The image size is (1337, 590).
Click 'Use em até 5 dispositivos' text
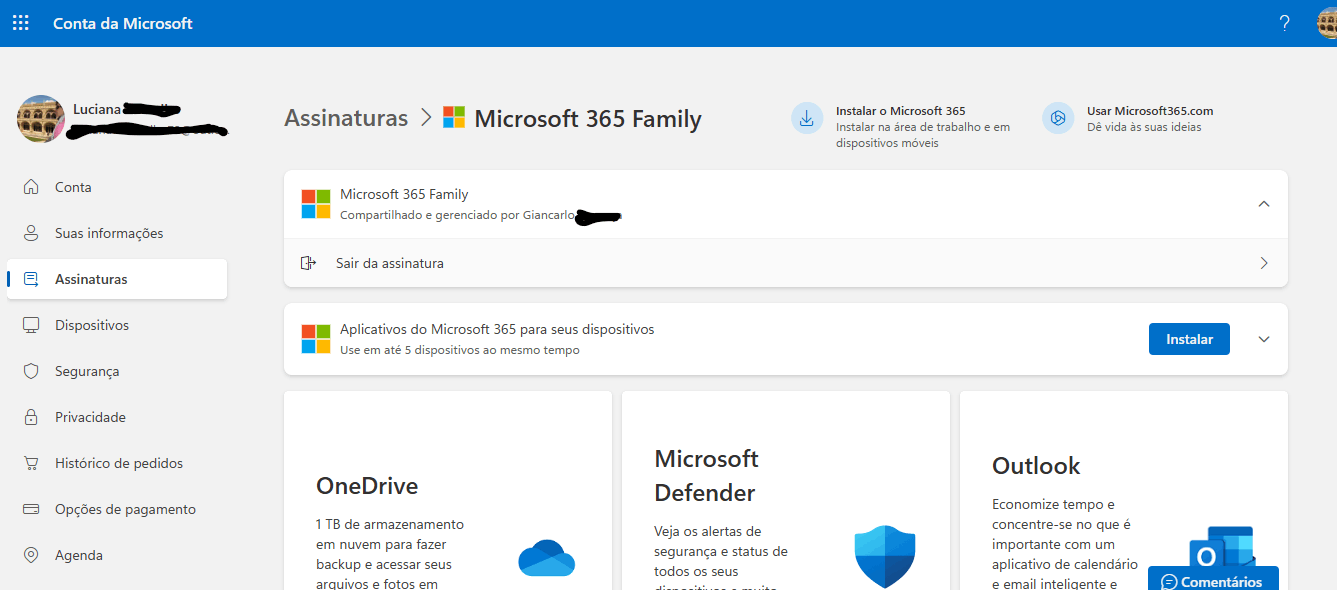(460, 350)
